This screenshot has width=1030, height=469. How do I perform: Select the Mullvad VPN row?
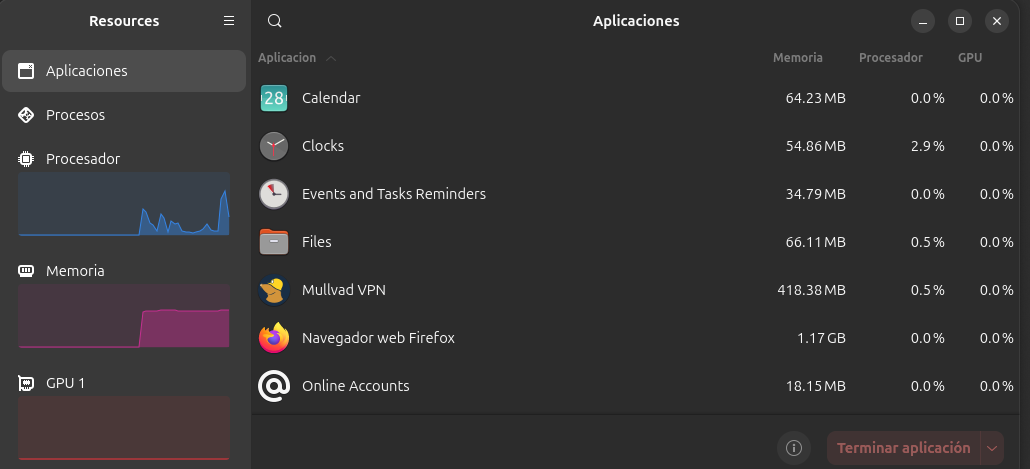(637, 290)
